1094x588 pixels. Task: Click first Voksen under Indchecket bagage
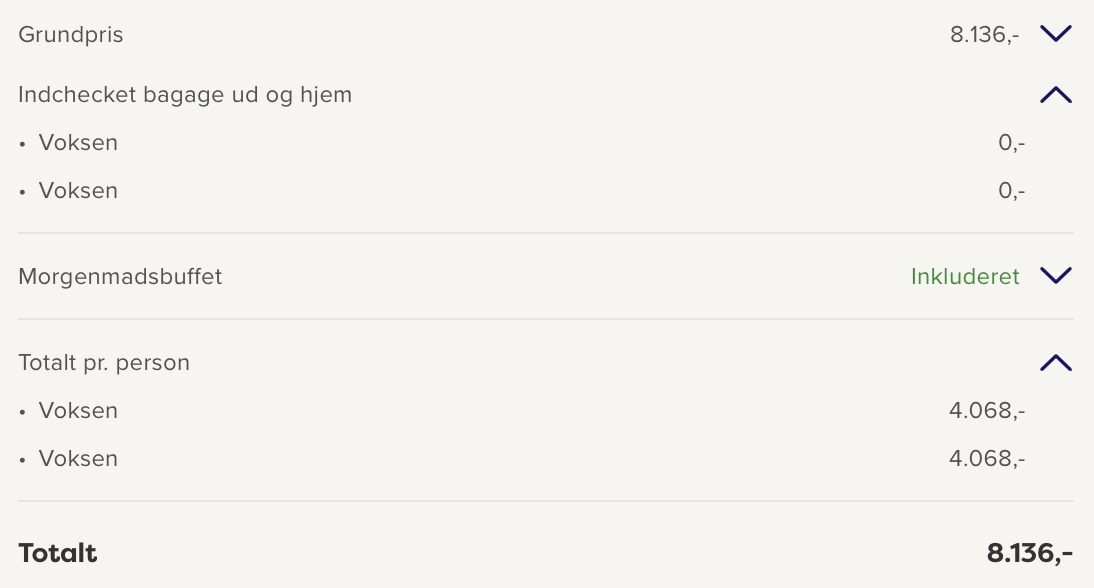[x=78, y=143]
